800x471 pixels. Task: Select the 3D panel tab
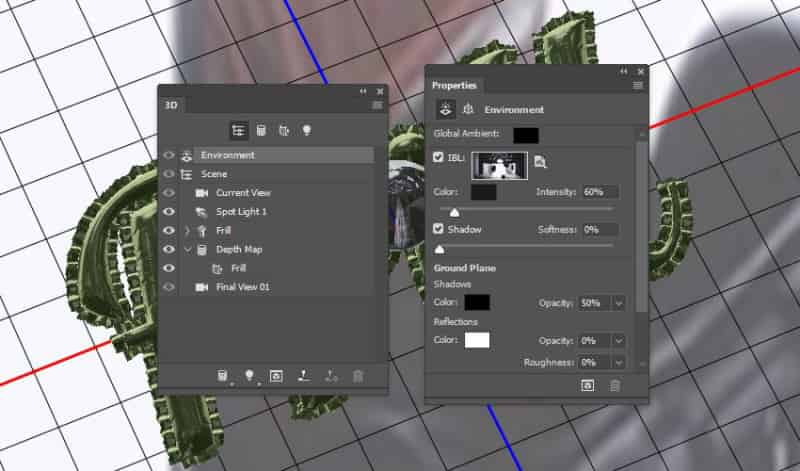coord(171,105)
